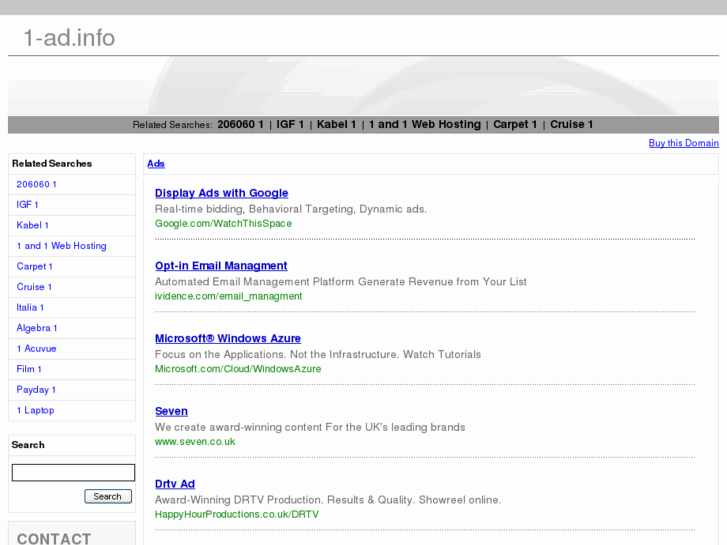Click 'We create award-winning content' description
Viewport: 727px width, 545px height.
[x=310, y=427]
